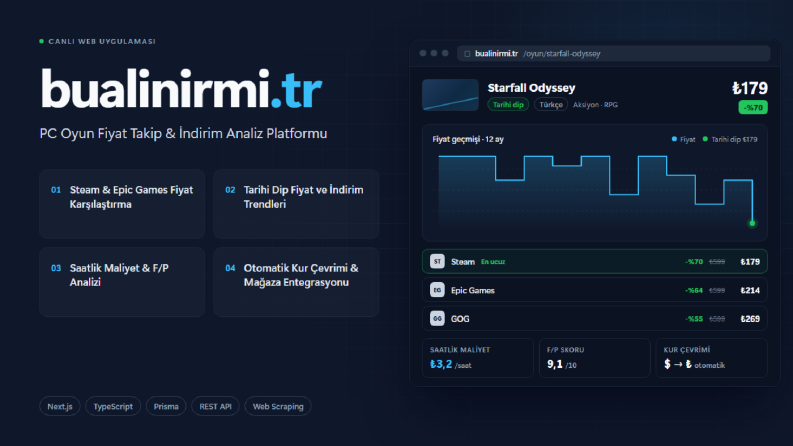Select the Türkçe language tag

(x=551, y=105)
